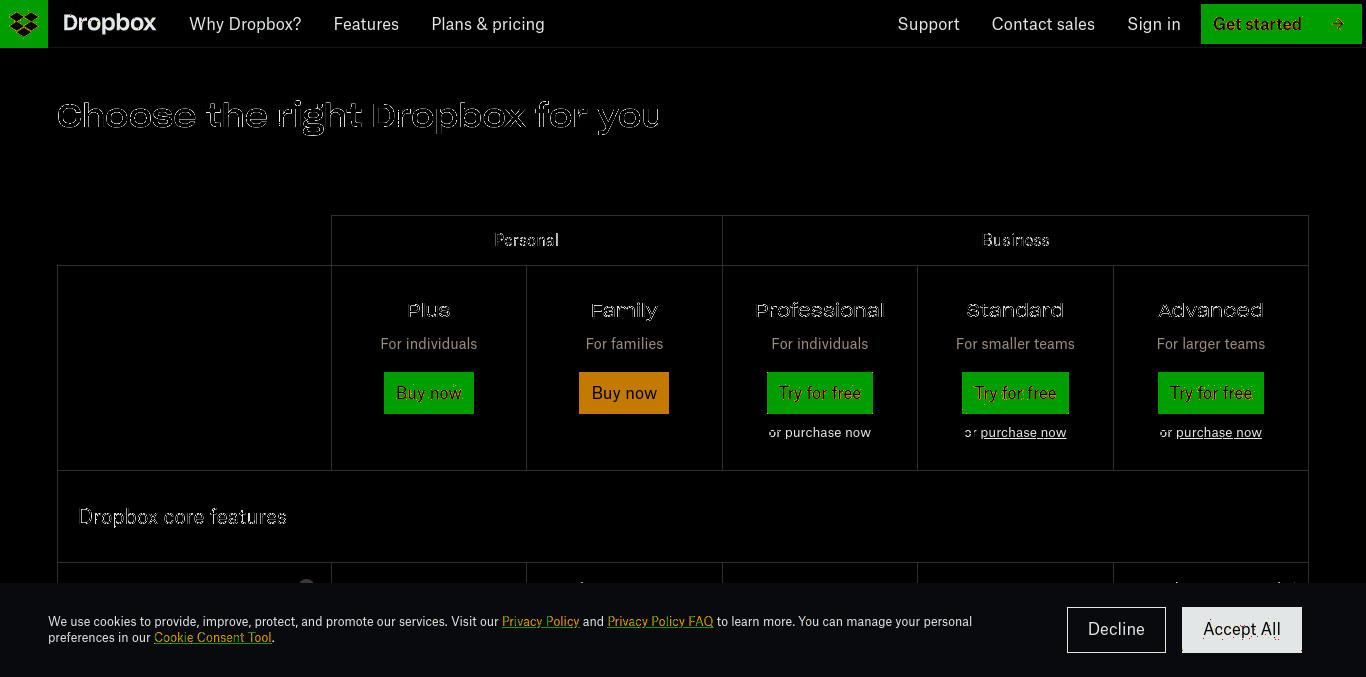Click the Dropbox box logo icon
This screenshot has width=1366, height=677.
[x=24, y=24]
